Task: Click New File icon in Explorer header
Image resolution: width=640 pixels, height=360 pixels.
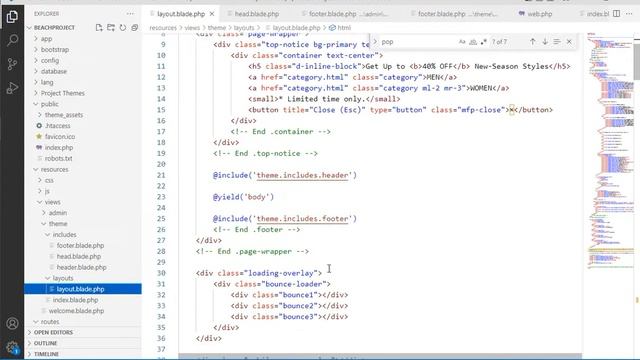Action: [99, 27]
